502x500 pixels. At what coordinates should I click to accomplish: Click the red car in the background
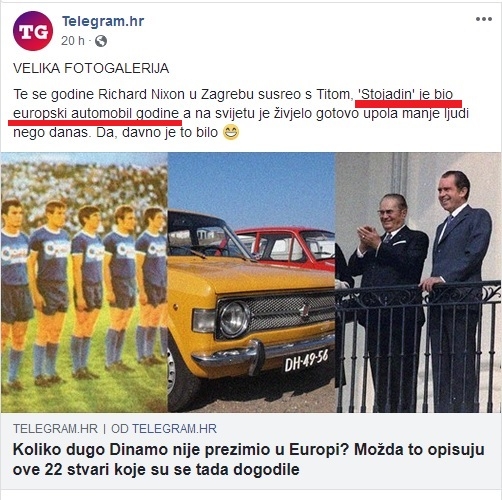289,247
